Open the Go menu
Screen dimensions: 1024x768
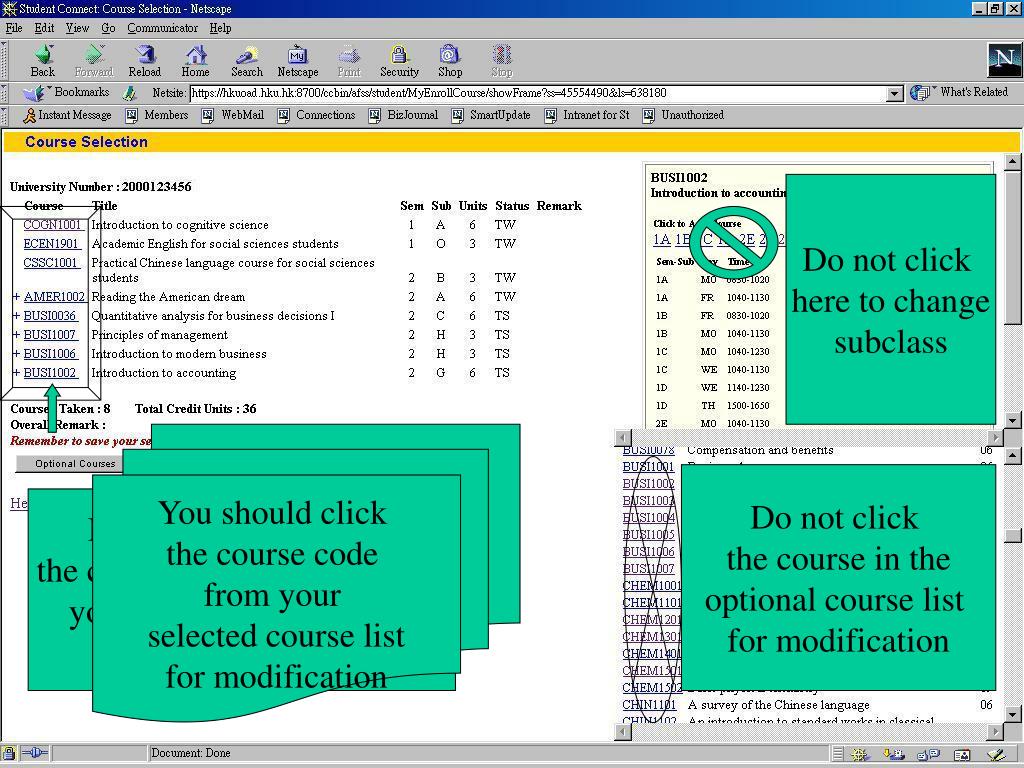point(108,28)
